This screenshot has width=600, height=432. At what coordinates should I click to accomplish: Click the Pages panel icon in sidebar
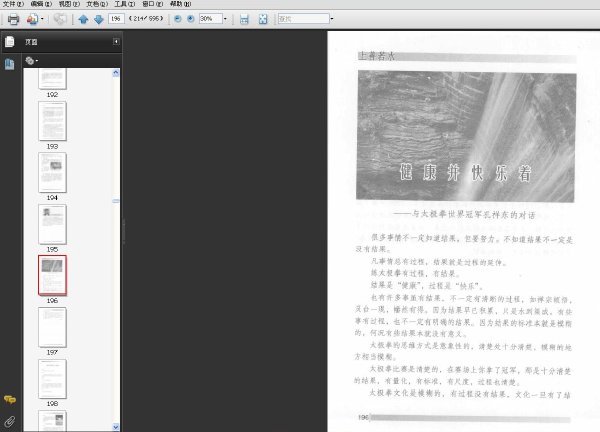10,41
